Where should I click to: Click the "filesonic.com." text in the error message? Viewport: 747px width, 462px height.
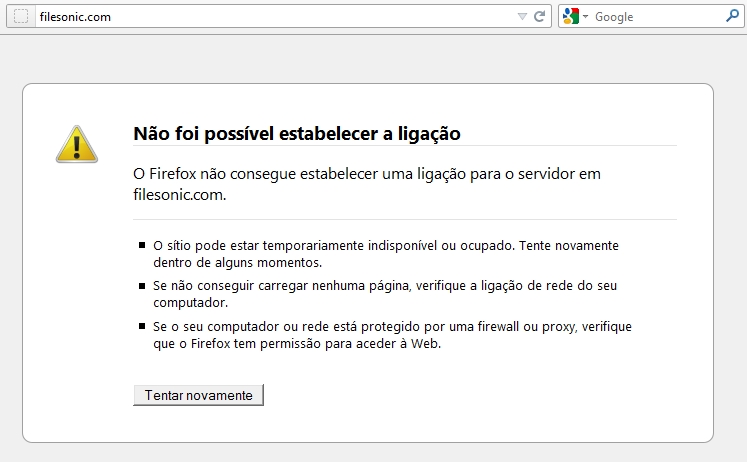[179, 195]
